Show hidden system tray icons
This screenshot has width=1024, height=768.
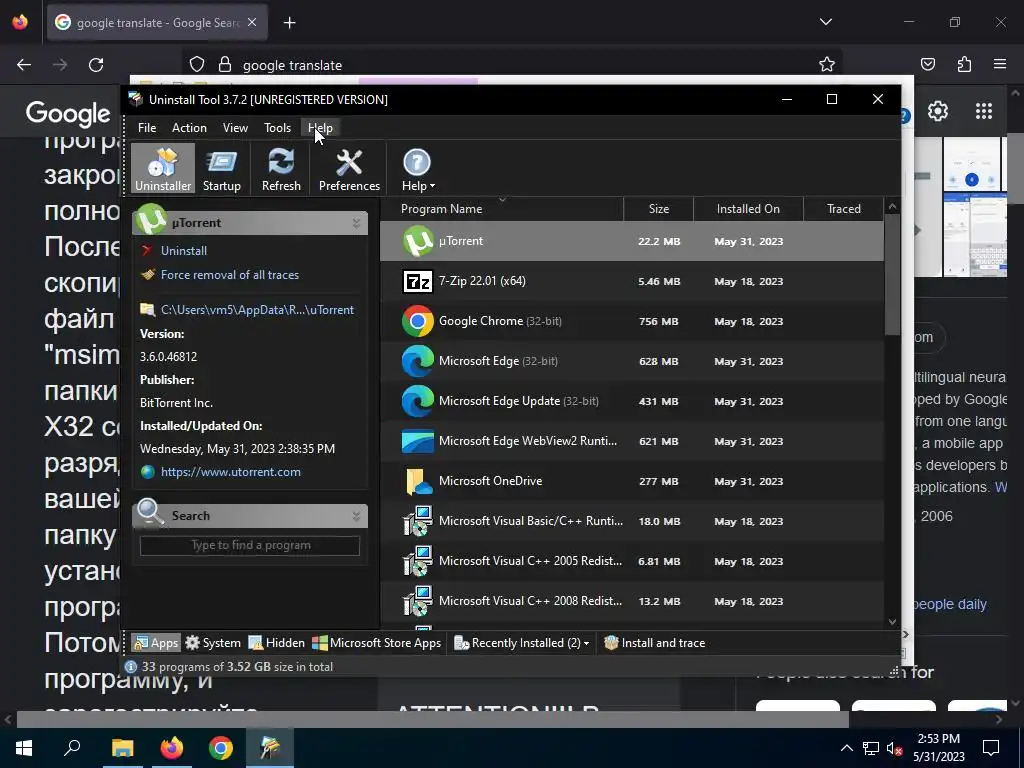pos(846,748)
